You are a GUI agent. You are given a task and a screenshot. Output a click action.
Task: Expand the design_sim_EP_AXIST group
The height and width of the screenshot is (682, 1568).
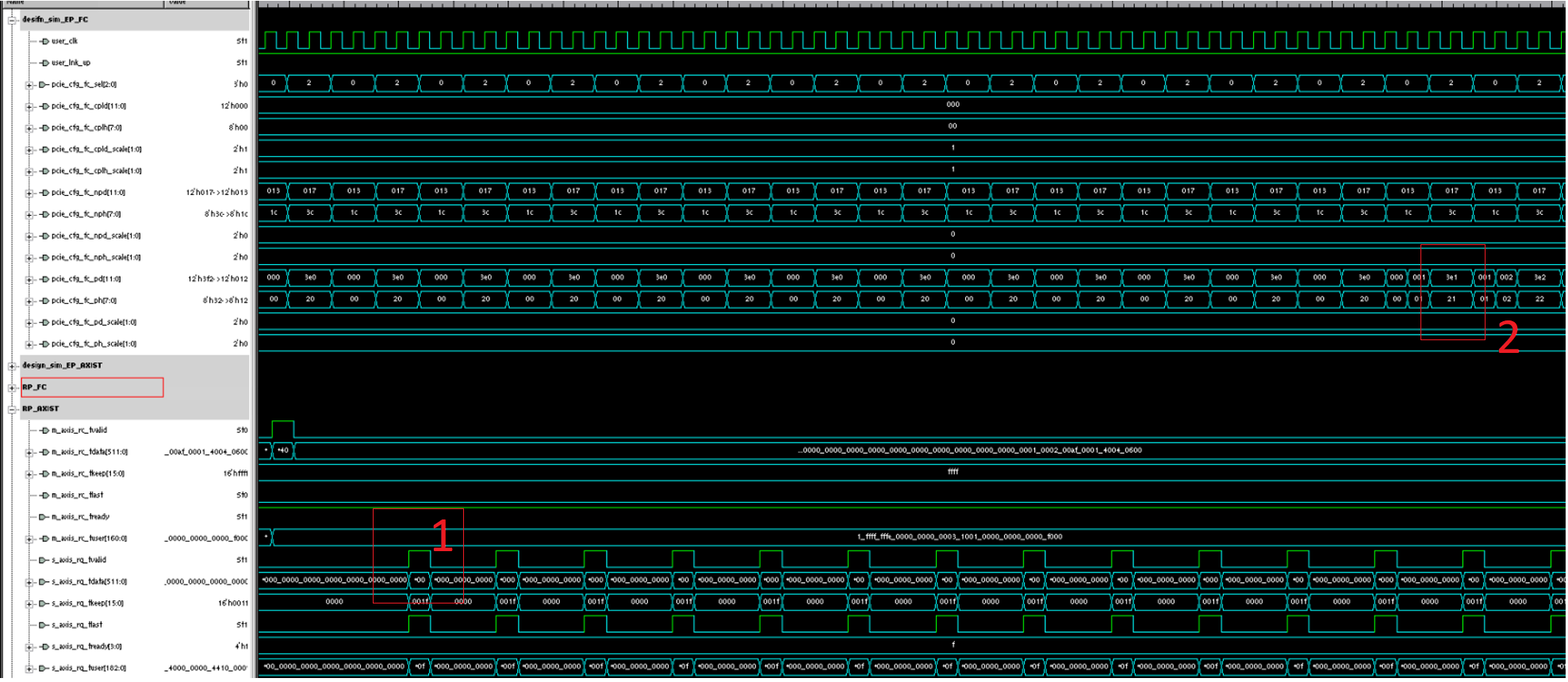[x=12, y=366]
